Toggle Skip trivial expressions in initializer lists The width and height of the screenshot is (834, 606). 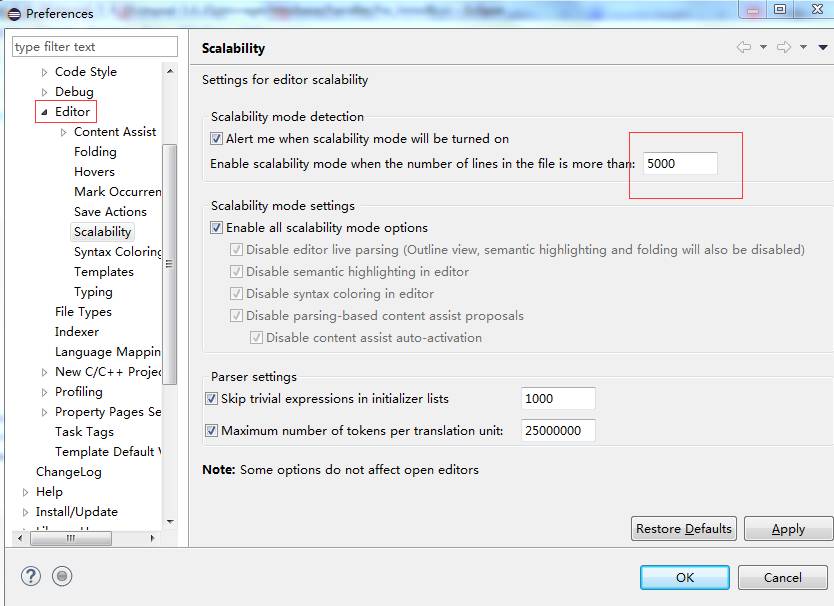point(211,399)
